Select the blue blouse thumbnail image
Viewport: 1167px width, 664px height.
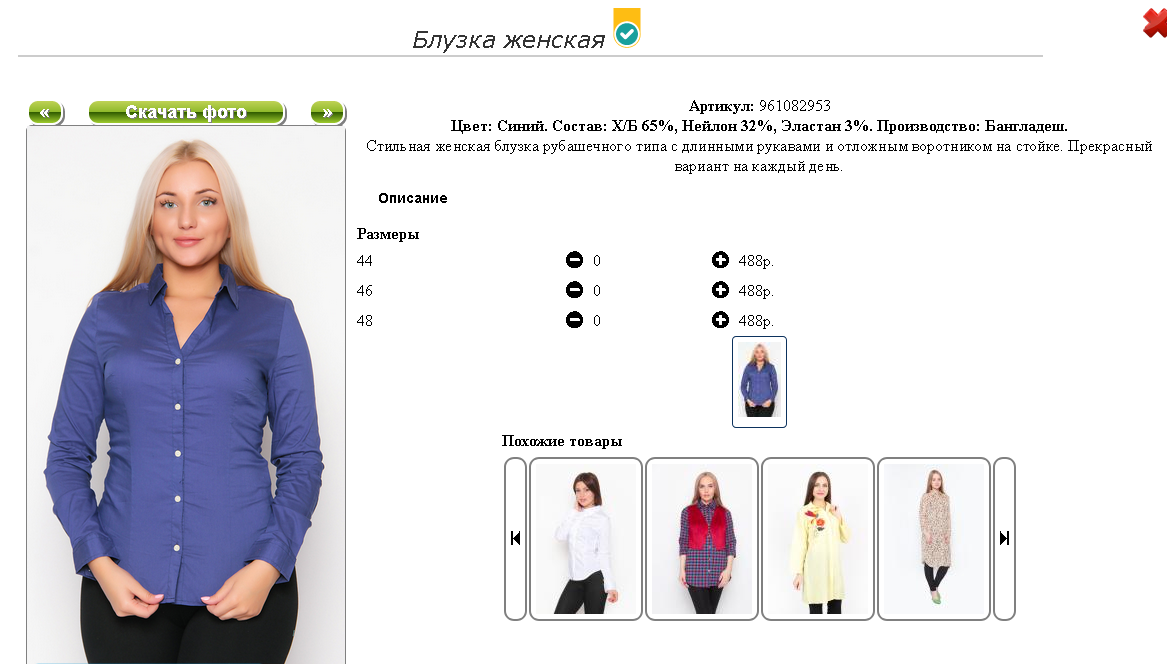(759, 382)
